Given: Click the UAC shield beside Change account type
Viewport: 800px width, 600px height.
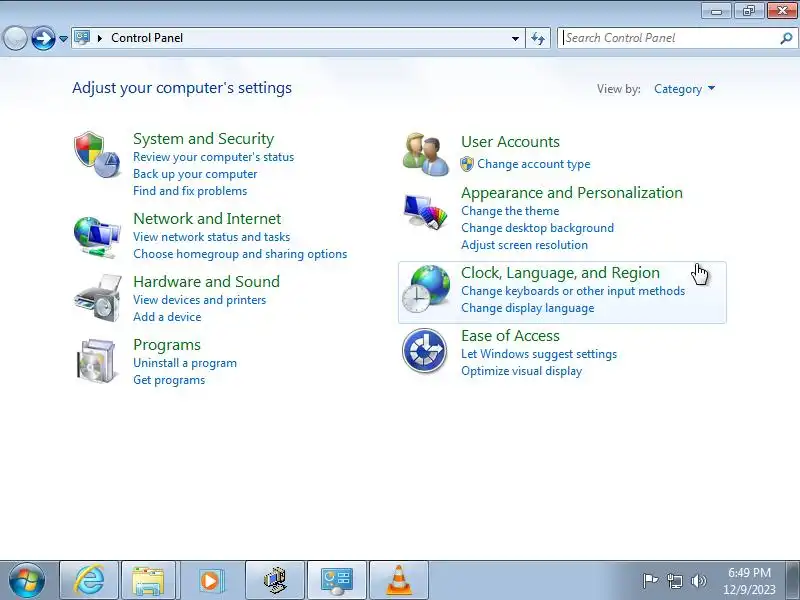Looking at the screenshot, I should (x=467, y=164).
